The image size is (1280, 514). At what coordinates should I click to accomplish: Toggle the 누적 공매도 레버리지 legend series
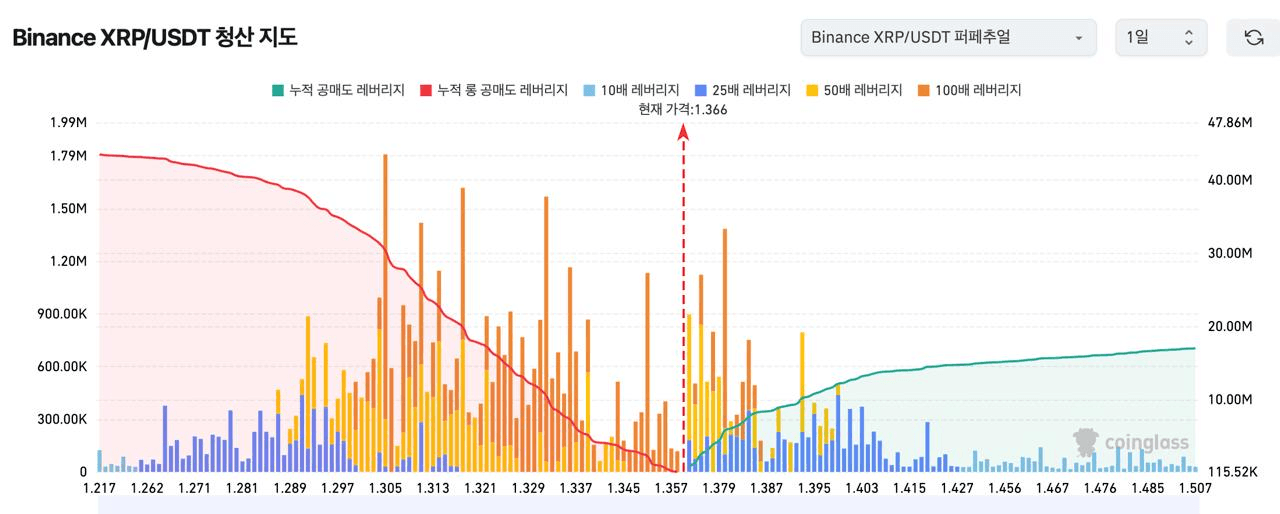[x=337, y=90]
